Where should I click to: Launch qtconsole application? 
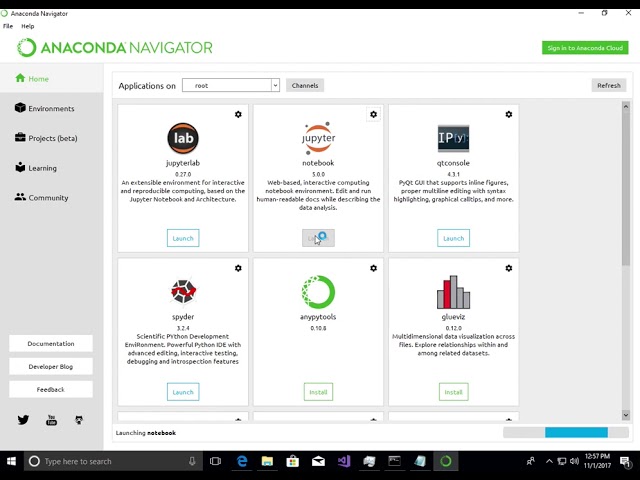pos(453,238)
